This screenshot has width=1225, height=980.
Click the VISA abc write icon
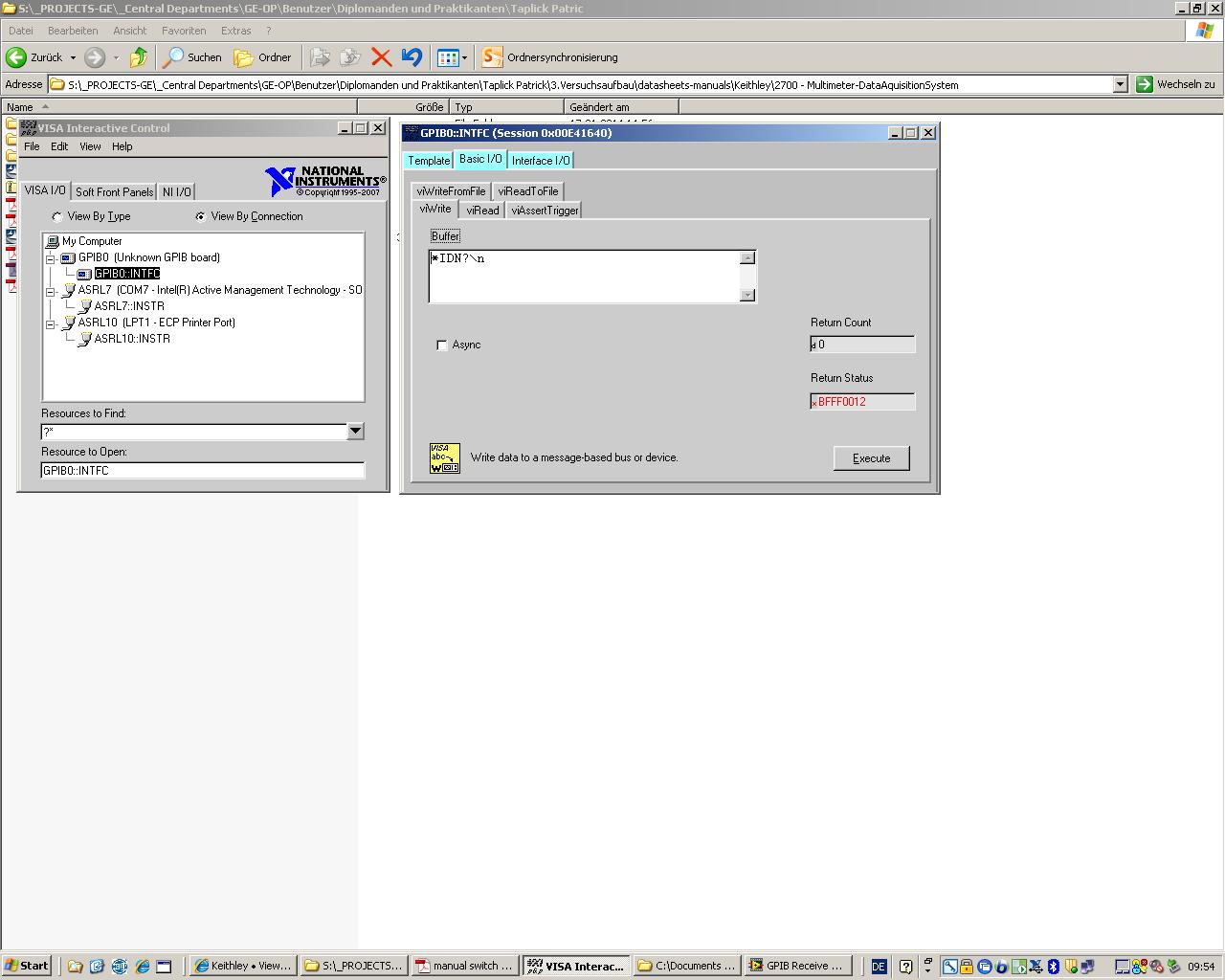(445, 457)
